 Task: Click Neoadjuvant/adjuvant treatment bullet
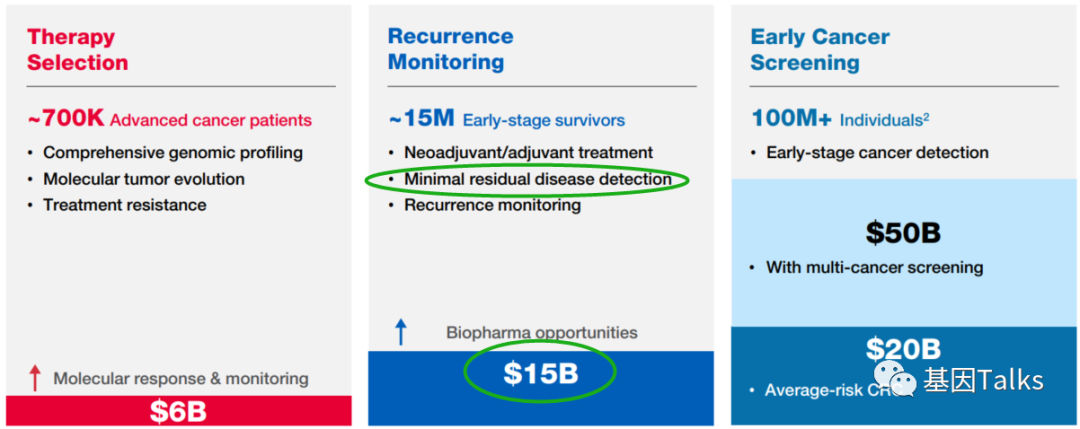point(528,153)
